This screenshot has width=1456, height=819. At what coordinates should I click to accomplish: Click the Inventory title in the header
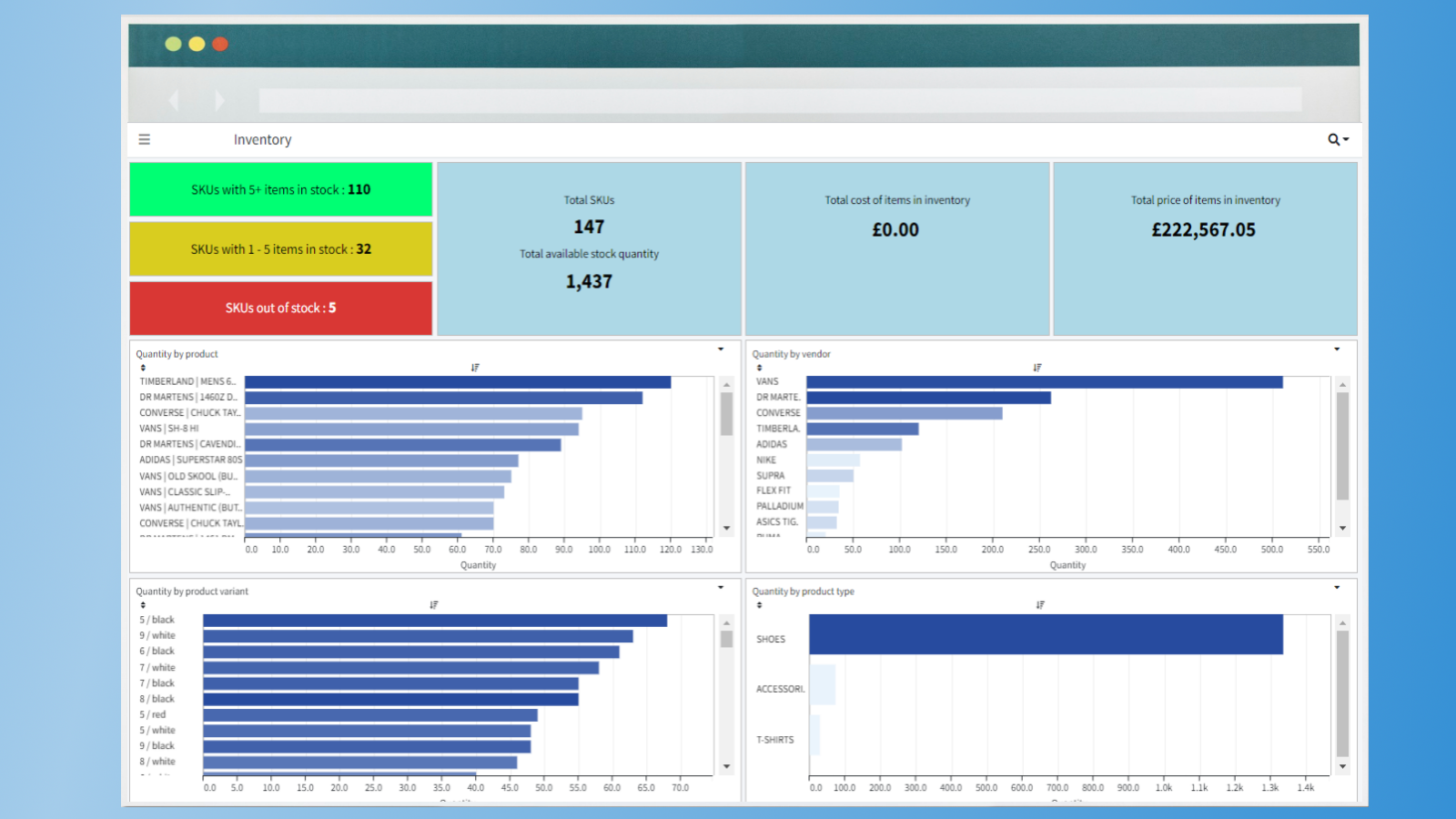coord(262,138)
